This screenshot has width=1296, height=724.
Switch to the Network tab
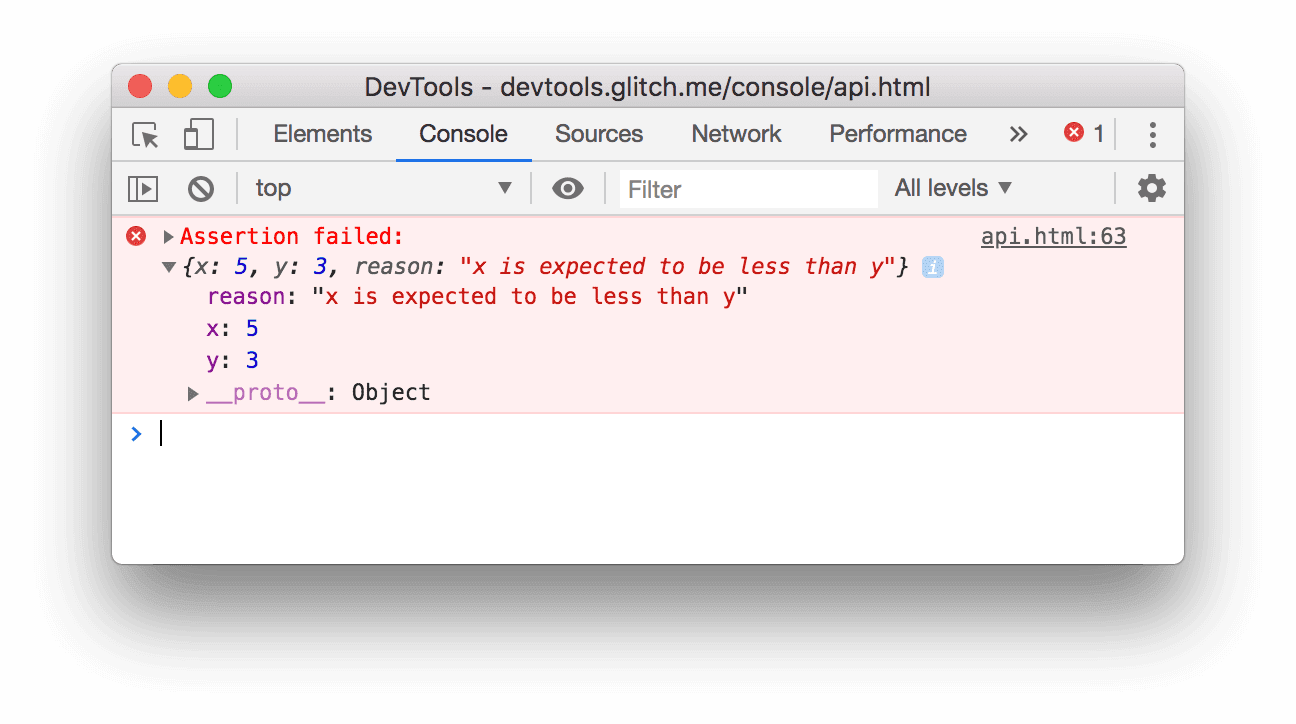[736, 134]
